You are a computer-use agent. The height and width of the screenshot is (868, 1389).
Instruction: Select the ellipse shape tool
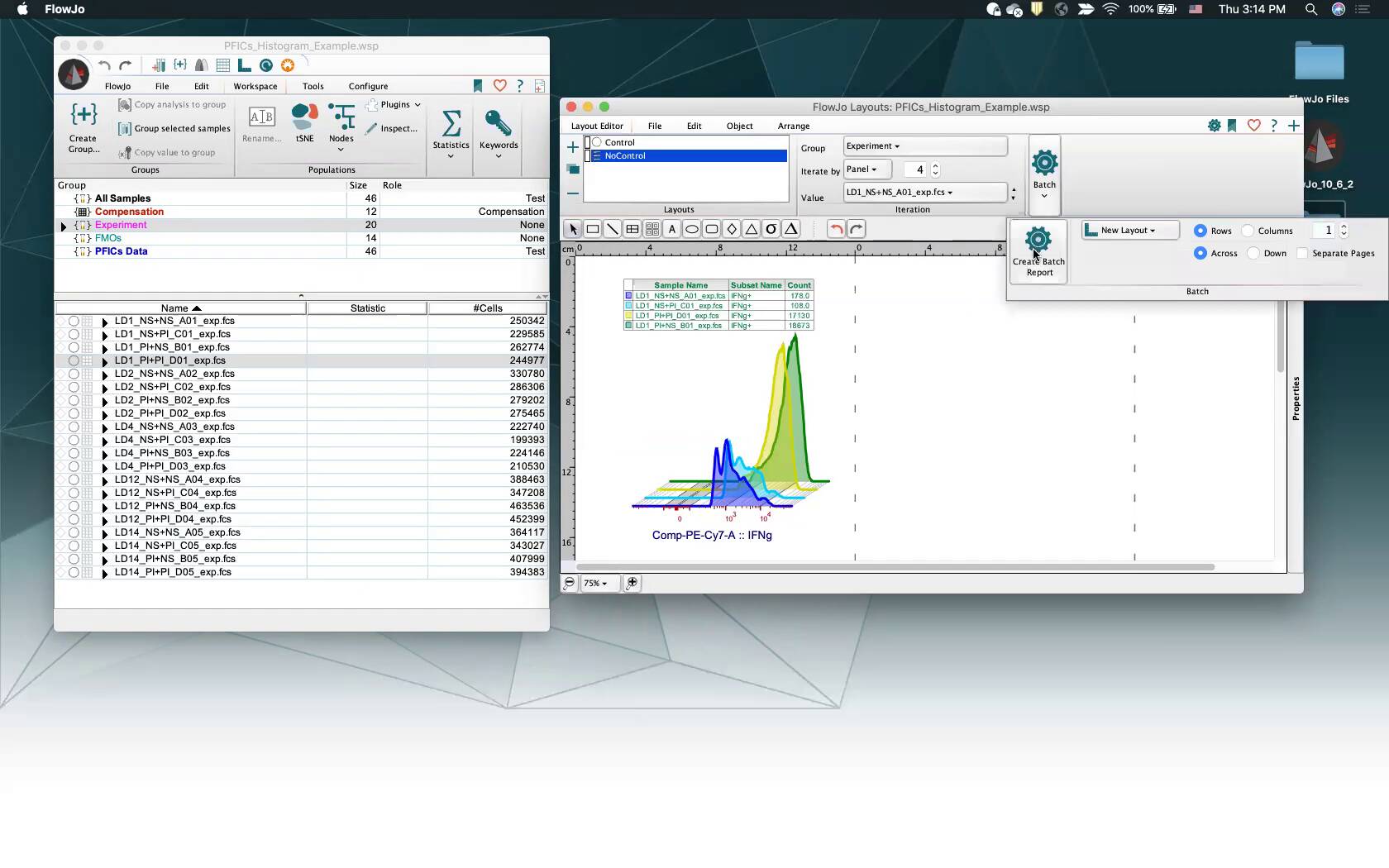691,229
